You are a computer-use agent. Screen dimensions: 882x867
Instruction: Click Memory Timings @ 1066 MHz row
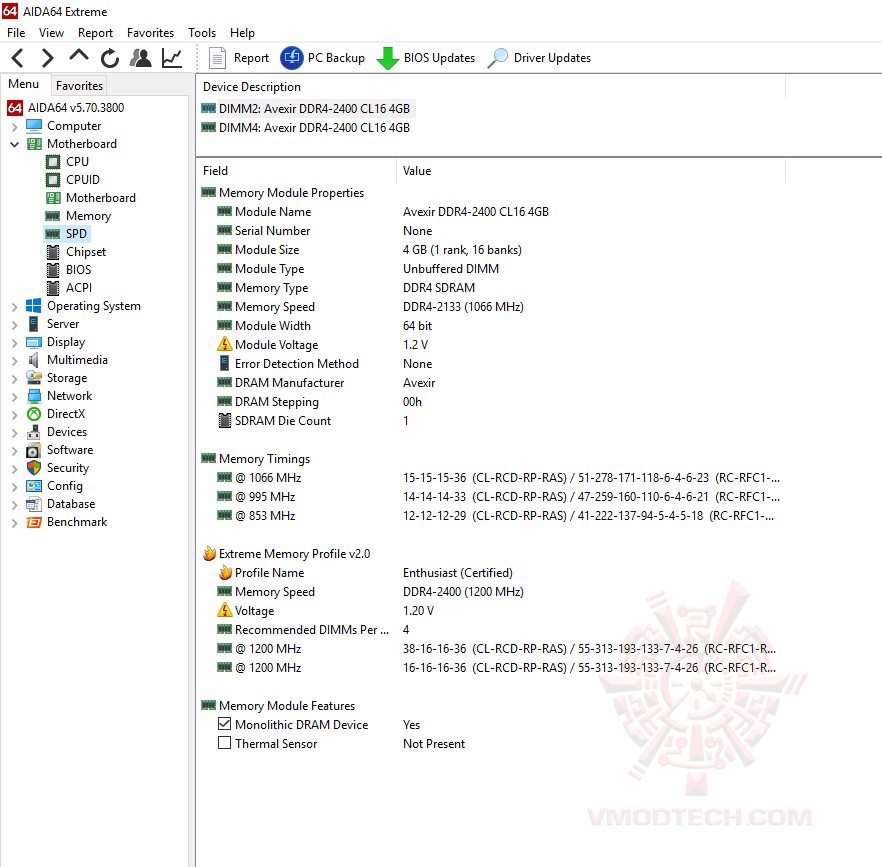(489, 478)
